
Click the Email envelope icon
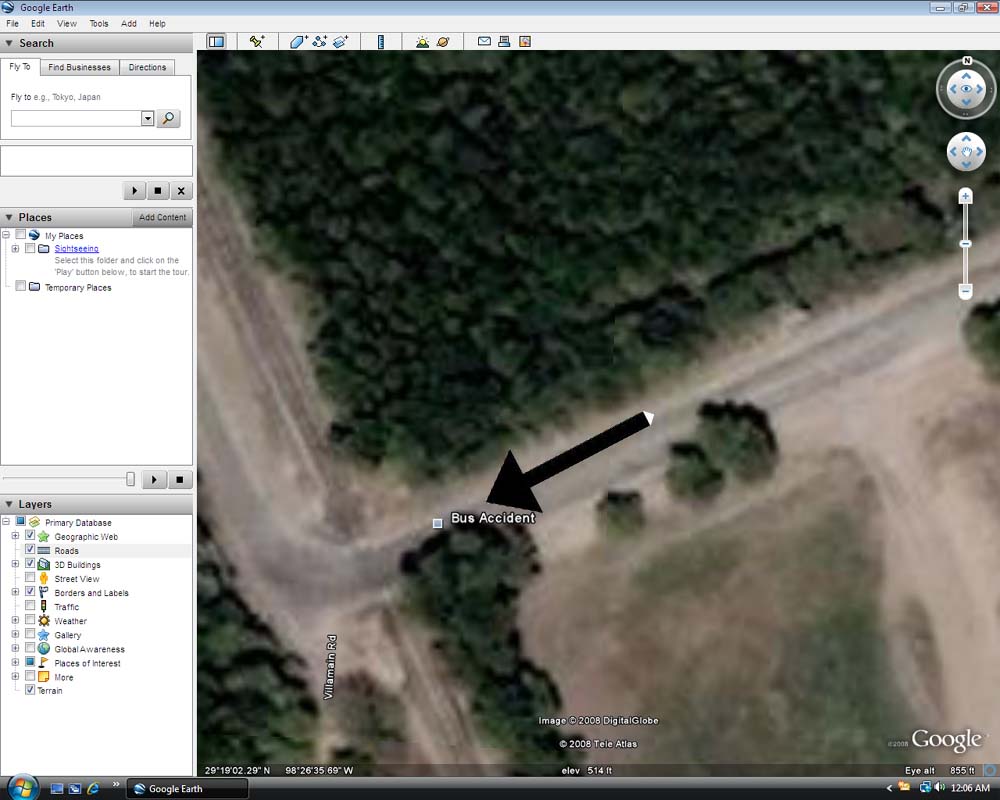click(x=484, y=41)
